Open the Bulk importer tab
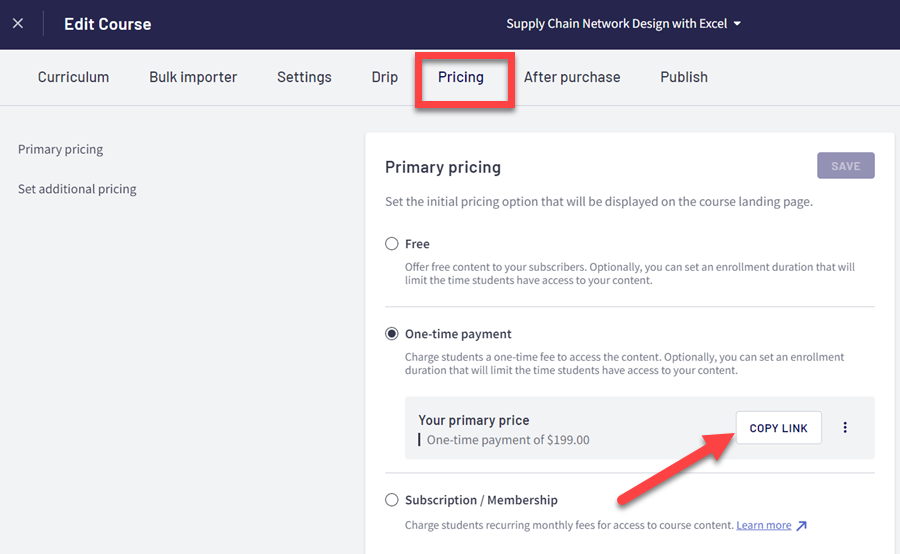Image resolution: width=900 pixels, height=554 pixels. [x=193, y=77]
